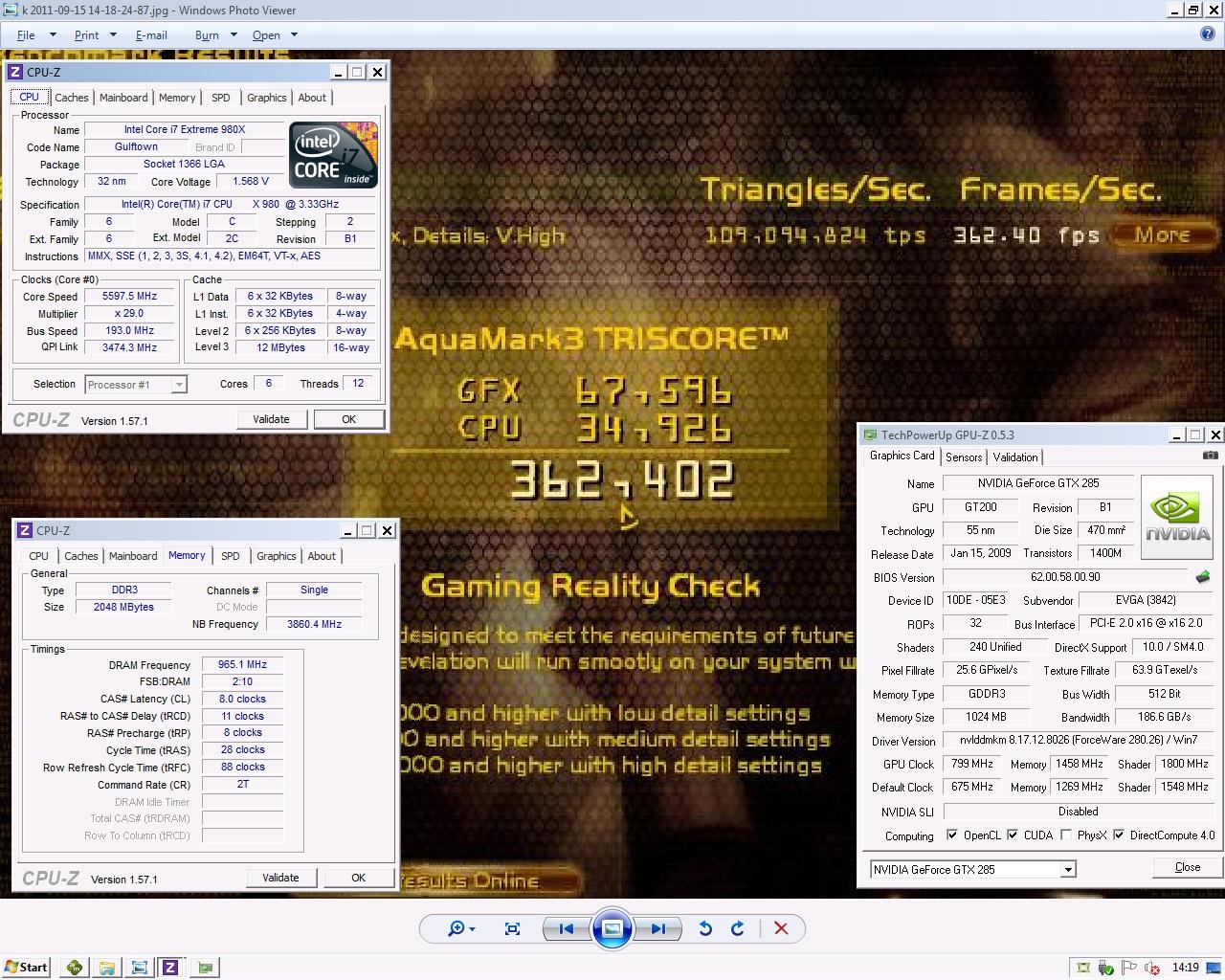
Task: Open About tab in top CPU-Z window
Action: (312, 98)
